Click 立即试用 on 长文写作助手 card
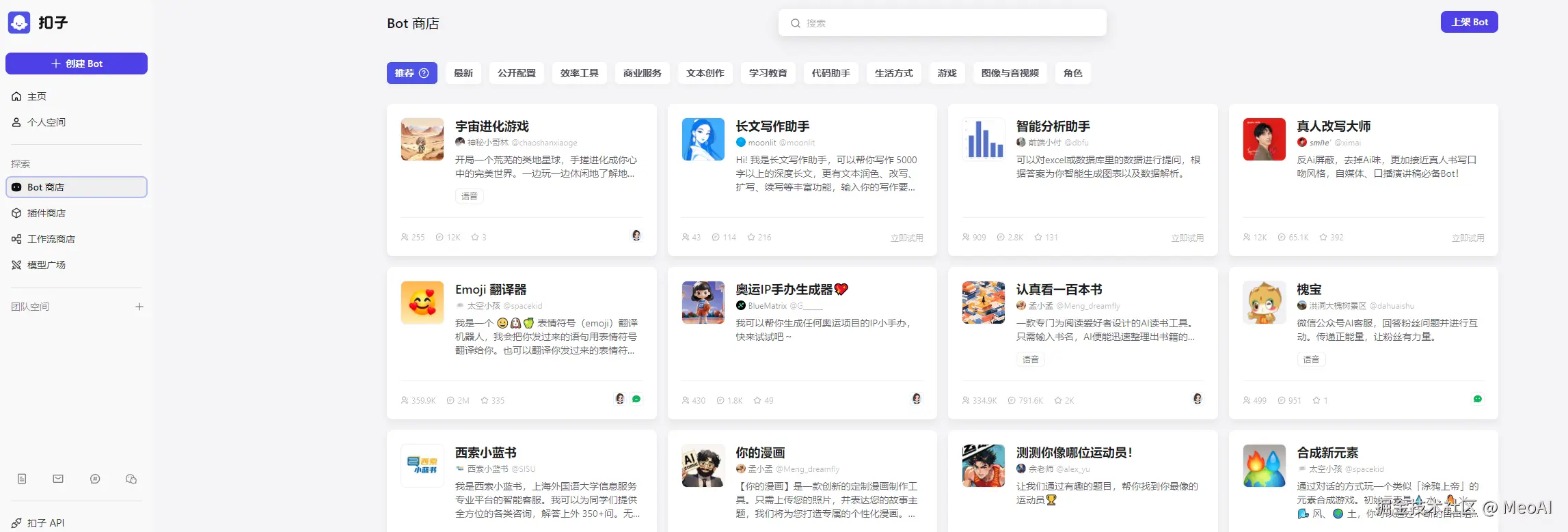1568x532 pixels. point(907,238)
